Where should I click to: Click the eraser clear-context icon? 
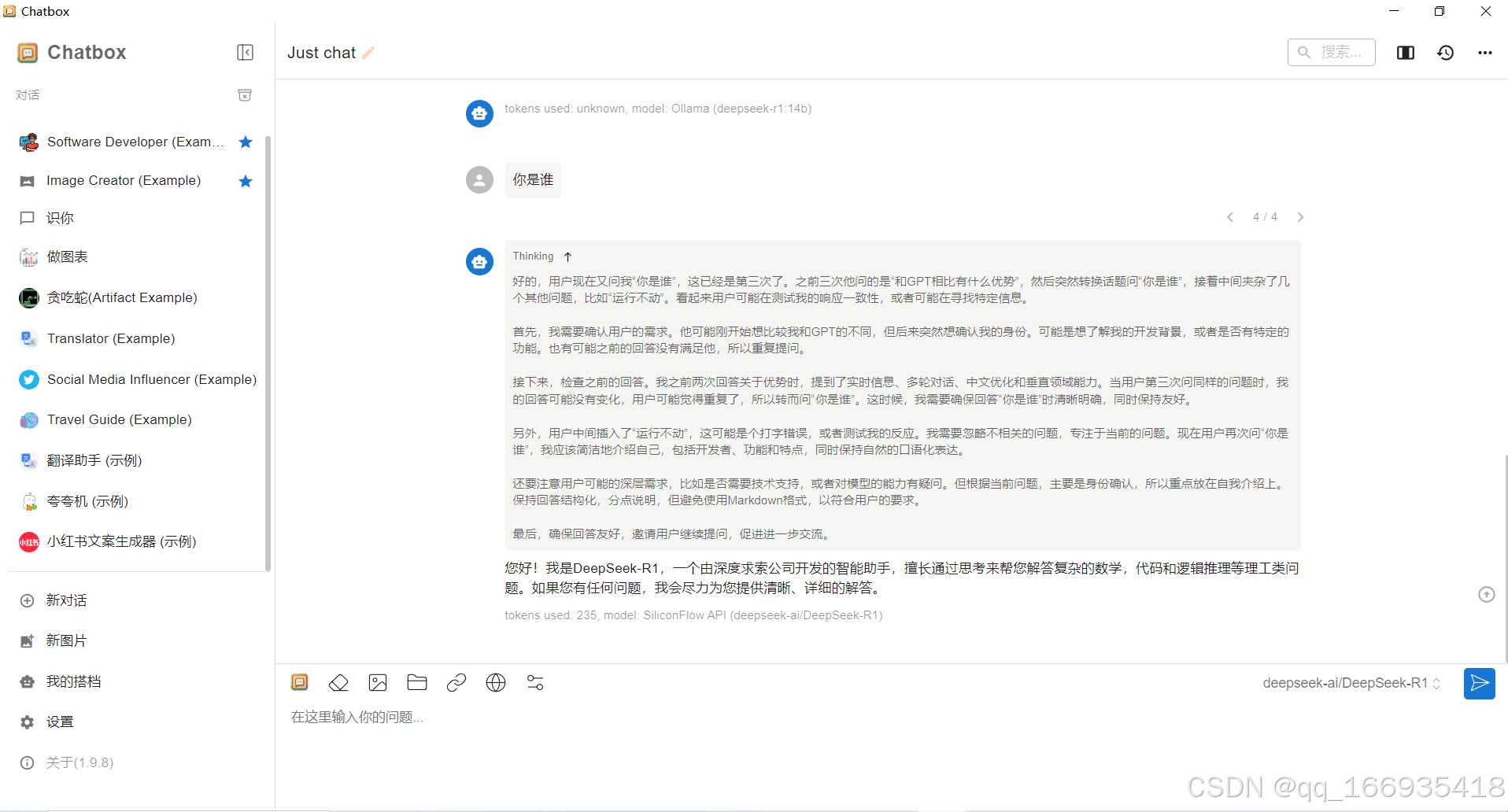click(x=338, y=682)
